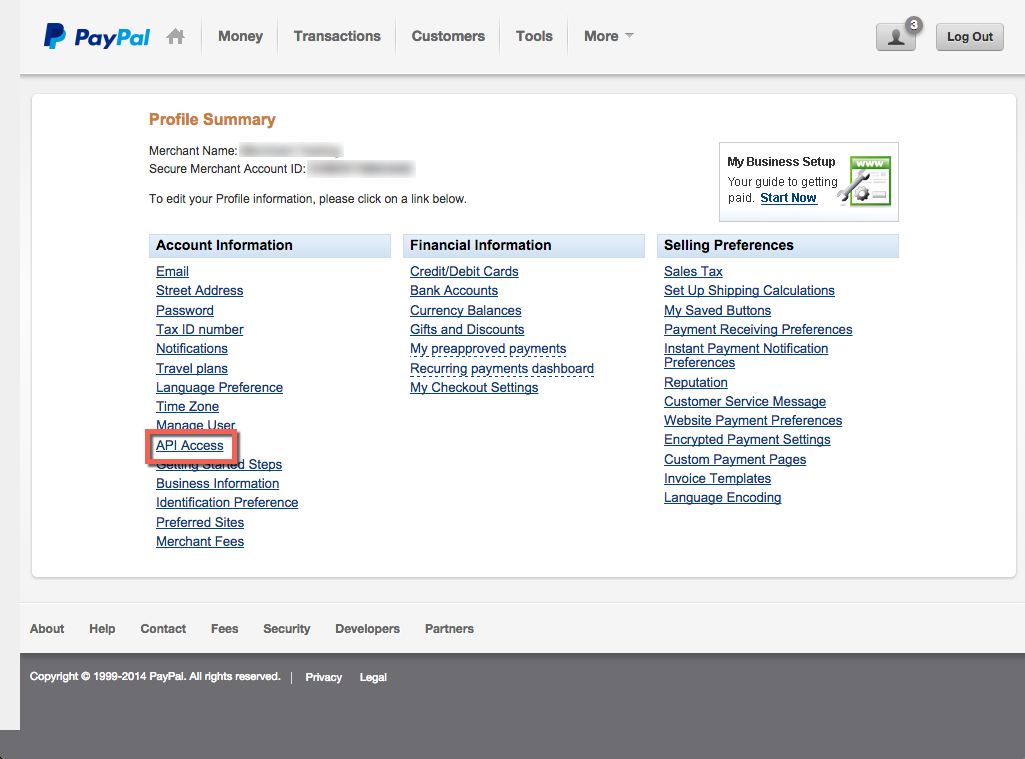The width and height of the screenshot is (1025, 759).
Task: Open the API Access link
Action: tap(190, 445)
